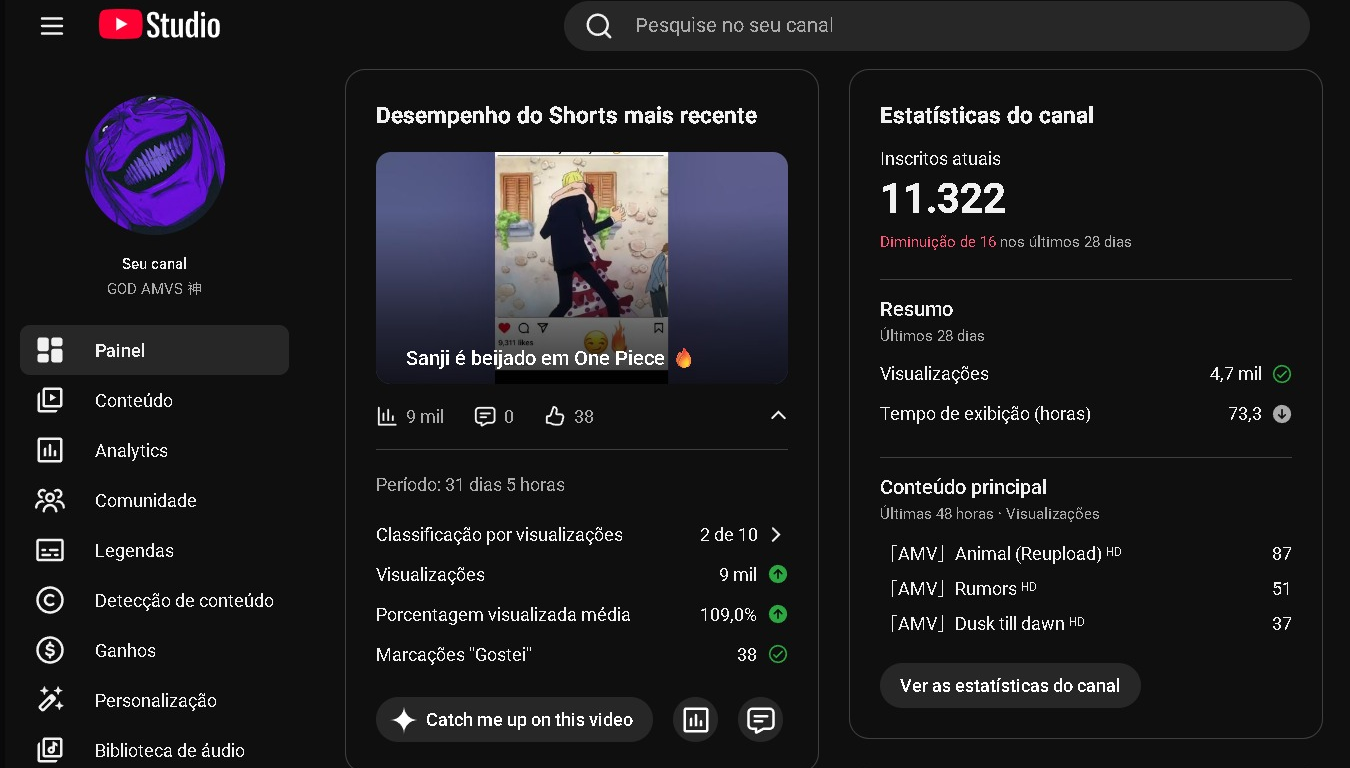Click 'Desempenho do Shorts mais recente' heading

click(x=566, y=116)
